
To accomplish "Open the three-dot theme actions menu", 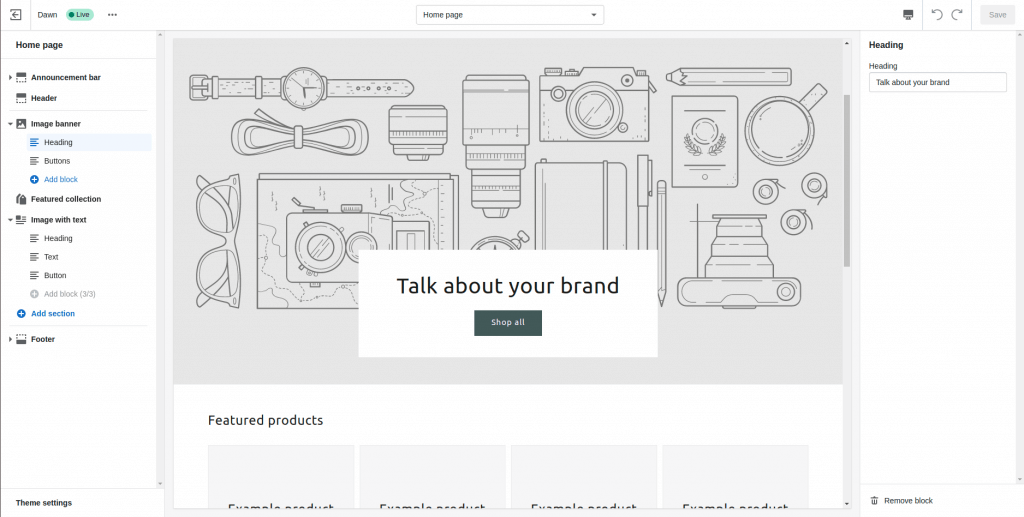I will point(112,14).
